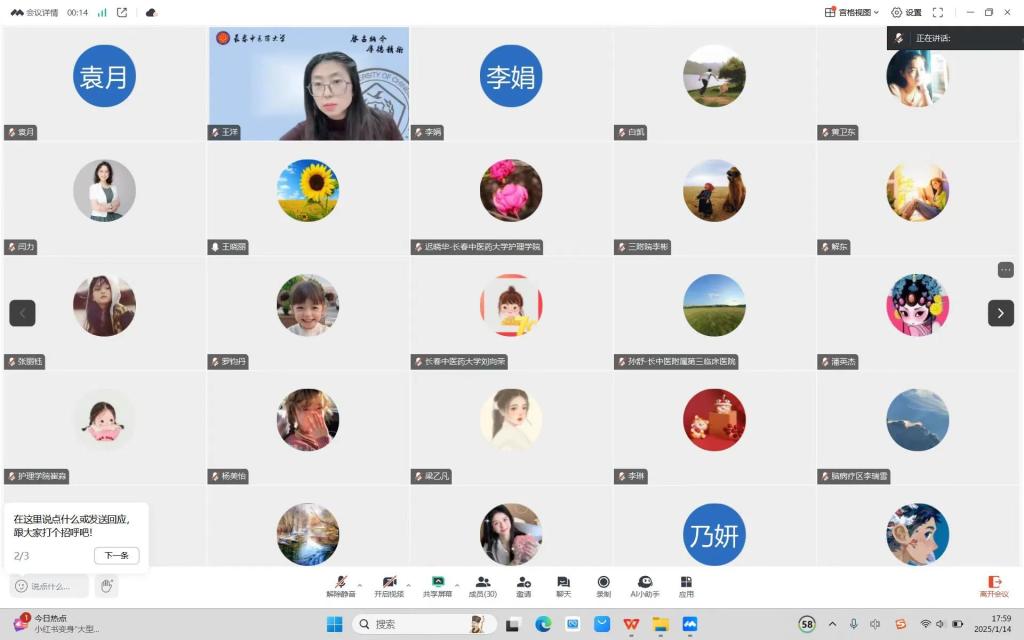Launch the AI assistant (AI小助手)

tap(645, 584)
